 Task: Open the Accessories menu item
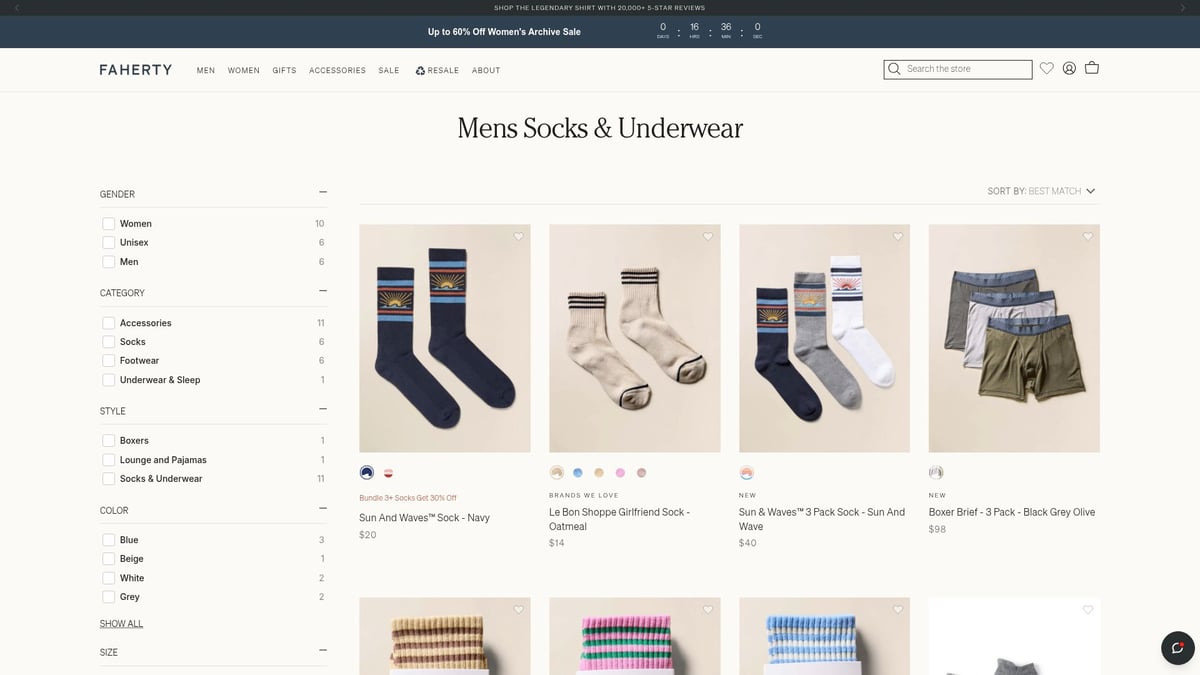[337, 70]
